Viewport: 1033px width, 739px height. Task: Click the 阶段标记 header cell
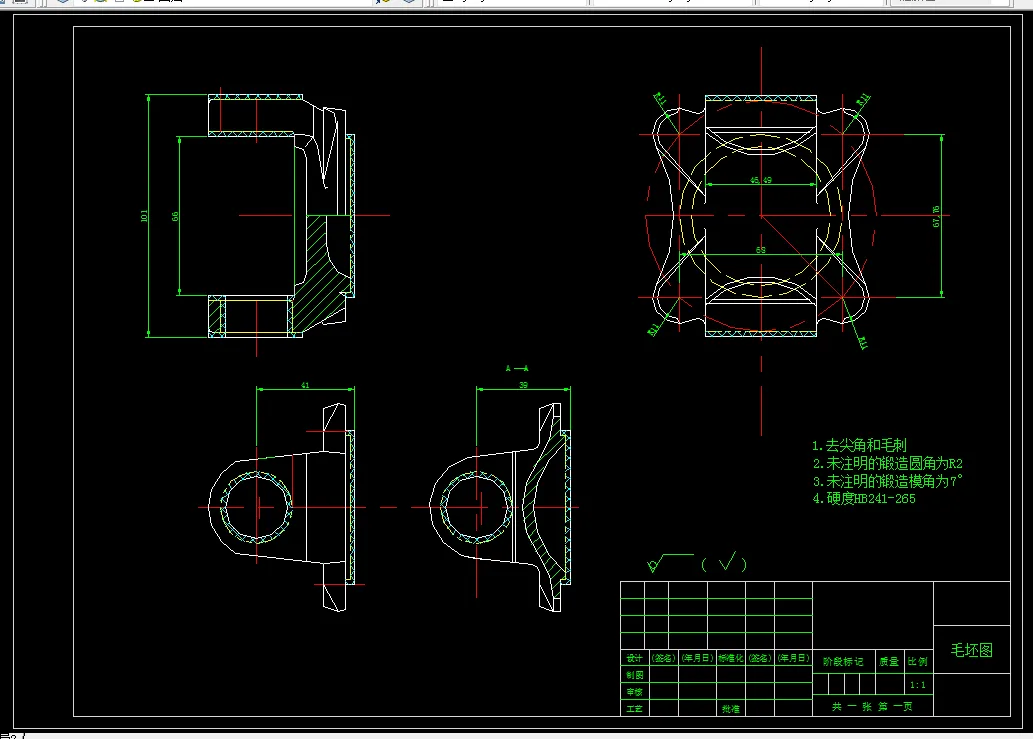point(843,662)
